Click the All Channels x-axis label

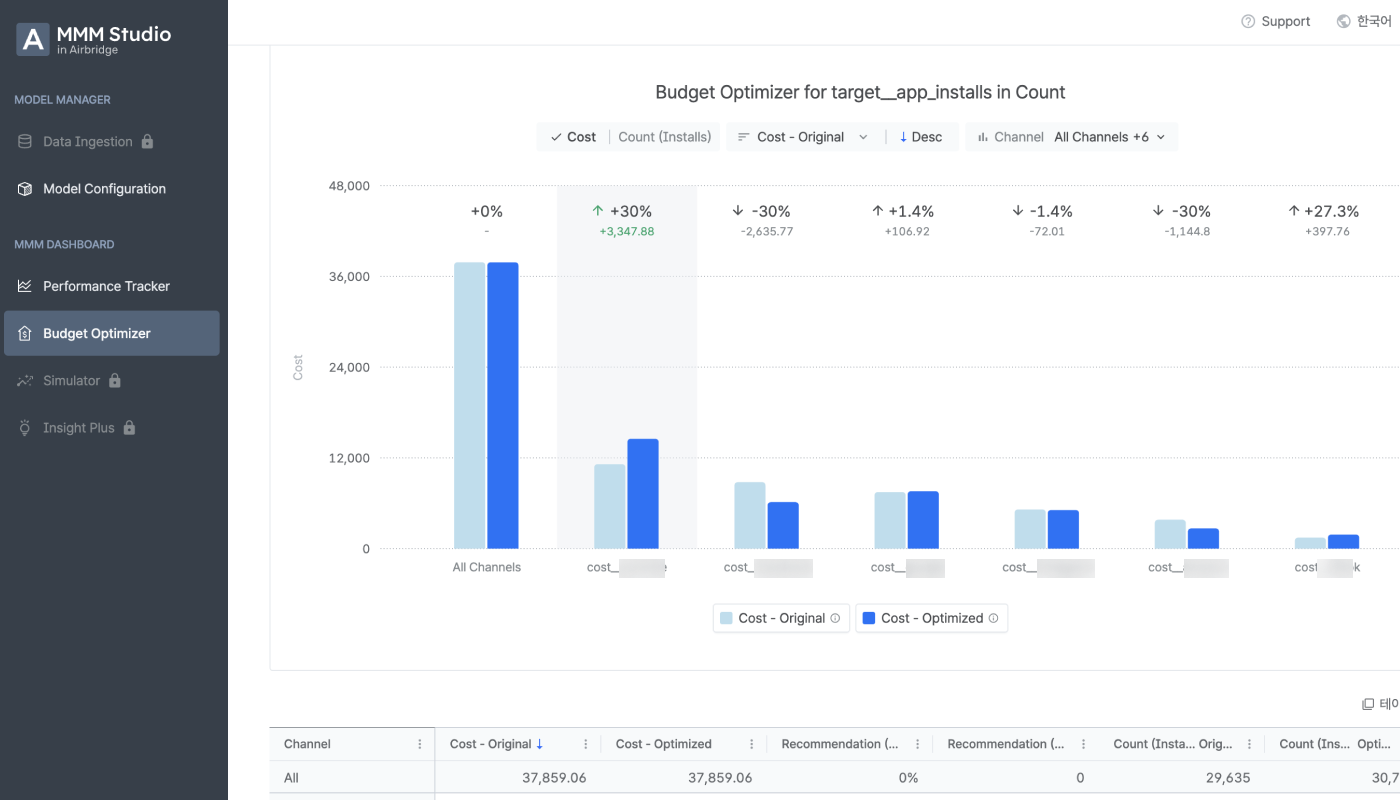tap(487, 567)
